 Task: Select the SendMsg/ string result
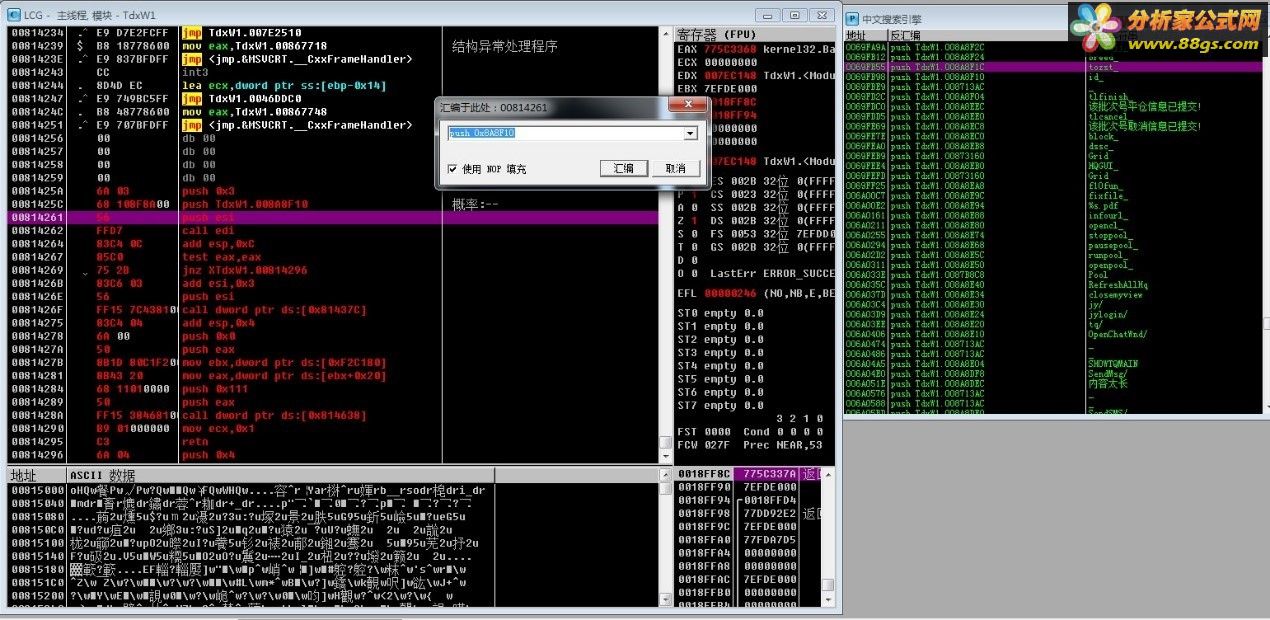[1108, 373]
